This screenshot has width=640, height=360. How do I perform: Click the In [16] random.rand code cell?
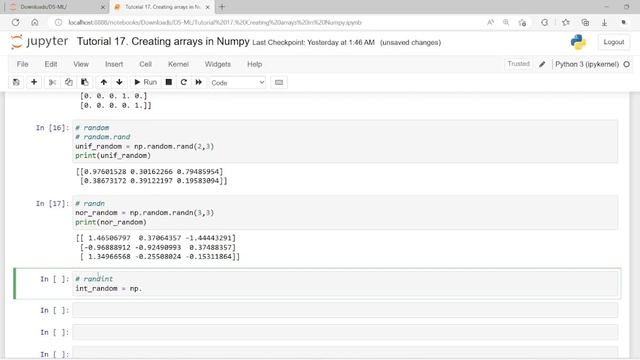pyautogui.click(x=345, y=141)
